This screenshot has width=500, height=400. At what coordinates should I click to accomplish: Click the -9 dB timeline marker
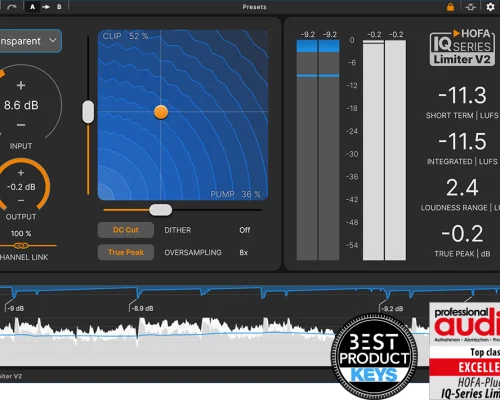15,308
